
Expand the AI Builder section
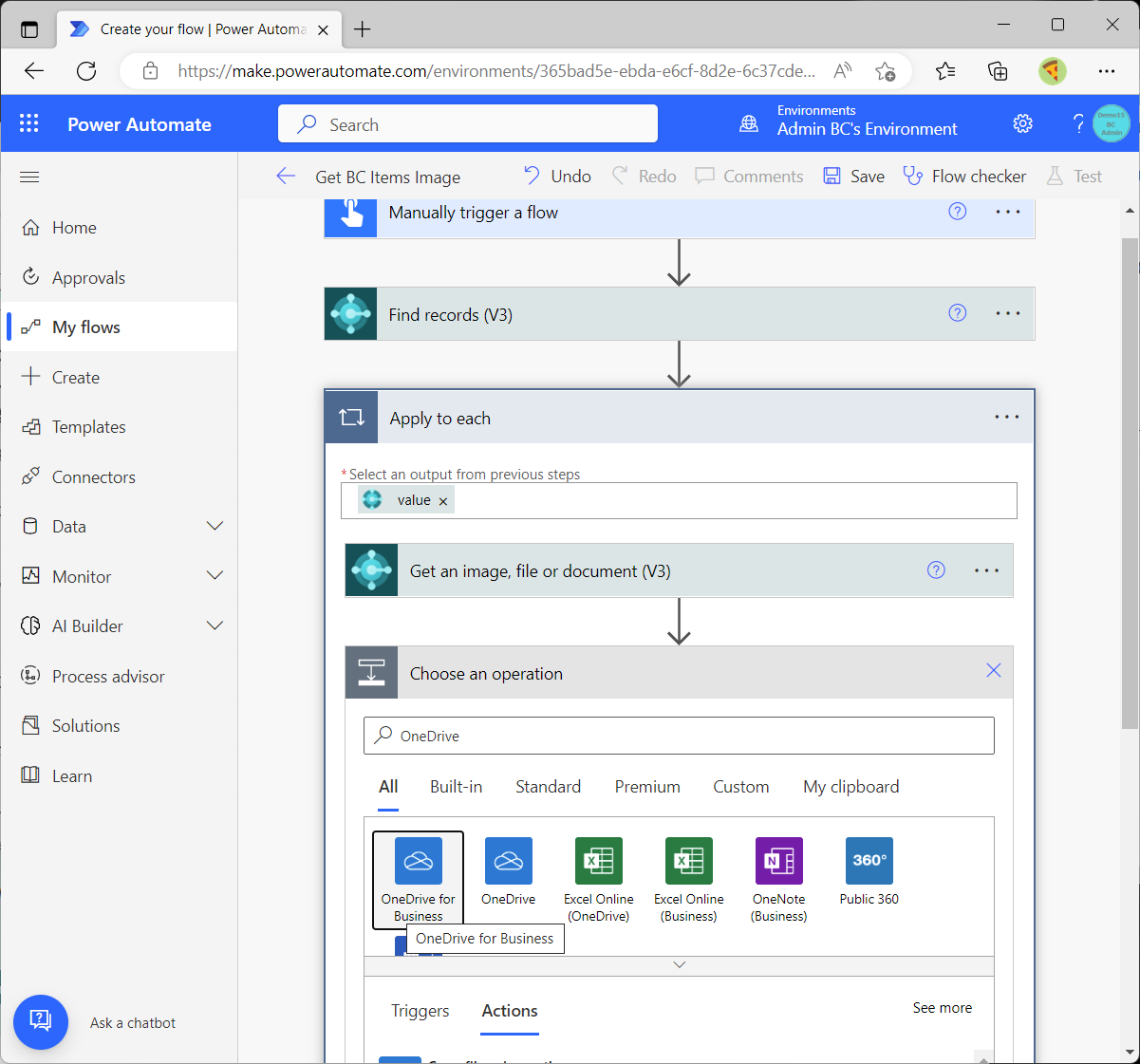215,625
